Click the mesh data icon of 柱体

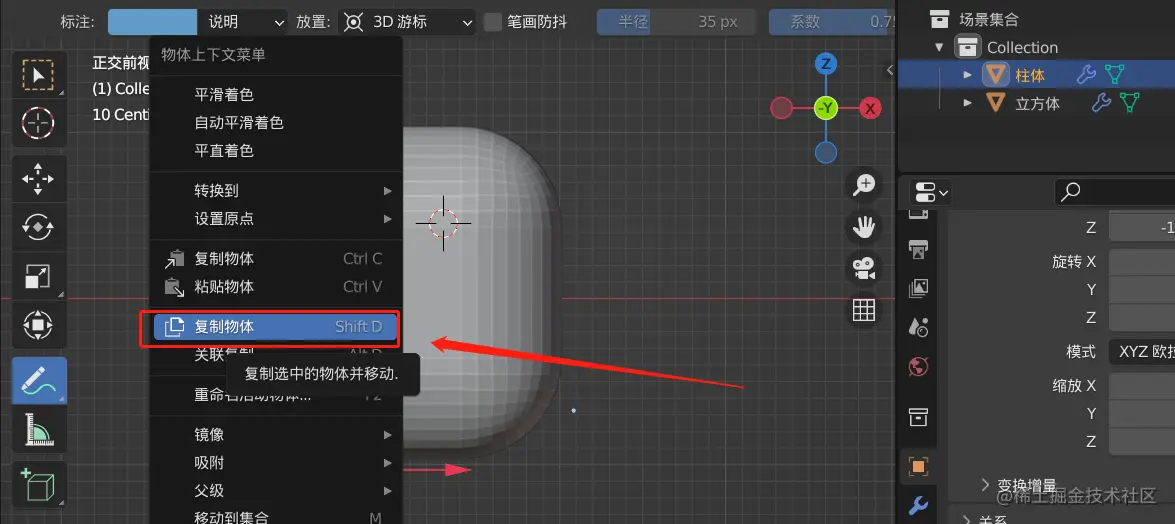point(1115,74)
